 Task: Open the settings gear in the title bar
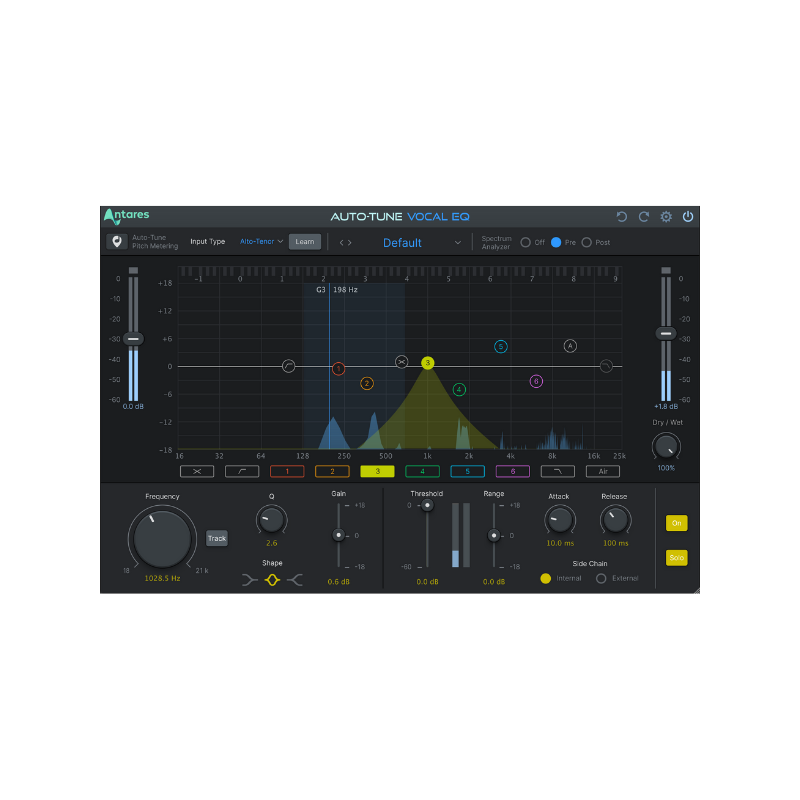(x=666, y=217)
